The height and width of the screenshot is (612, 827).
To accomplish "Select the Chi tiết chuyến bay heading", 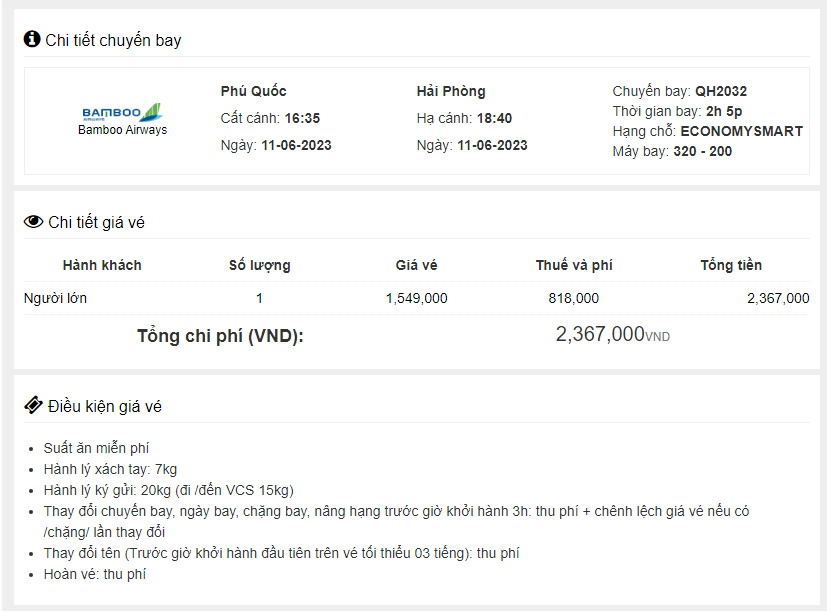I will pos(113,40).
